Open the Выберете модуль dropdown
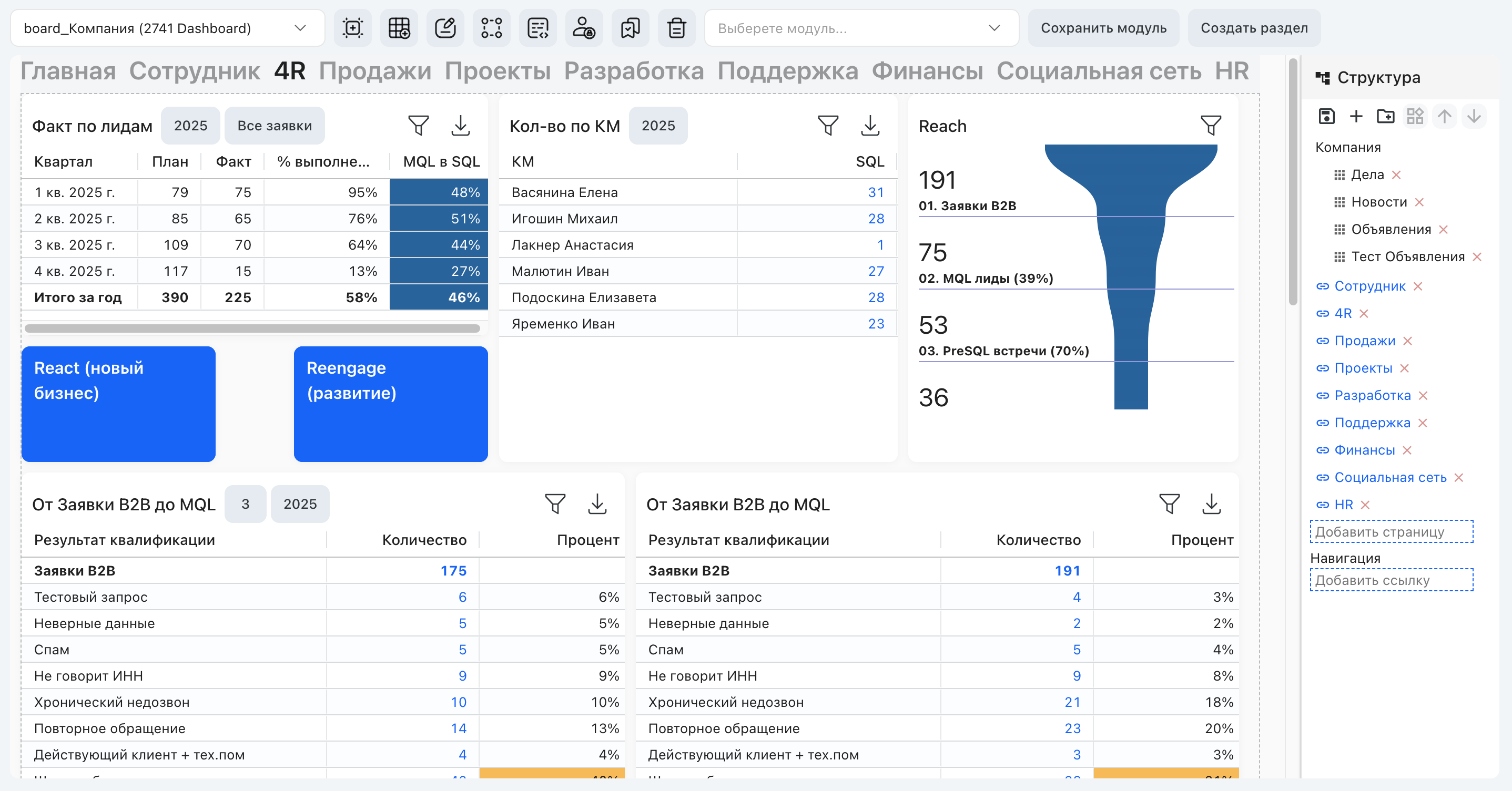1512x791 pixels. [x=861, y=27]
